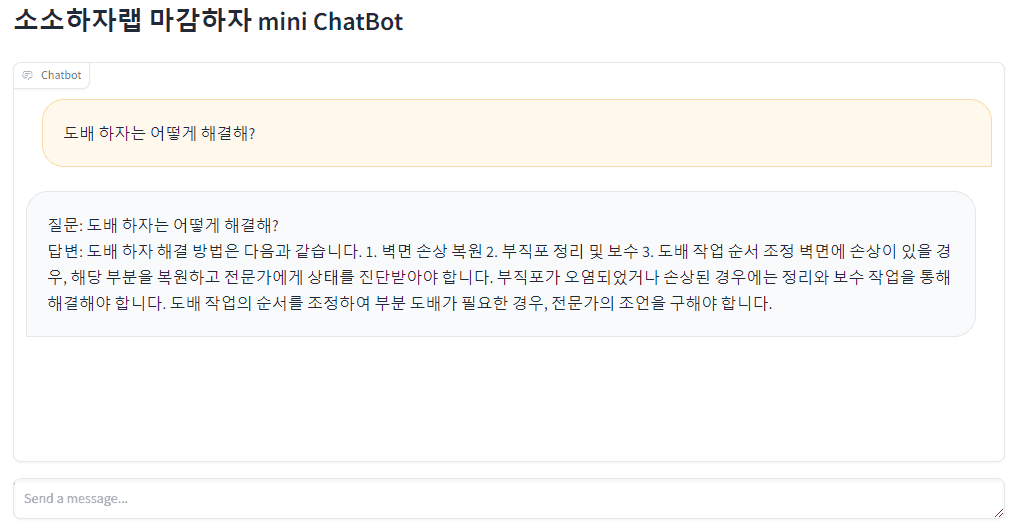Click "1. 벽면 손상 복원" in the answer

tap(425, 251)
